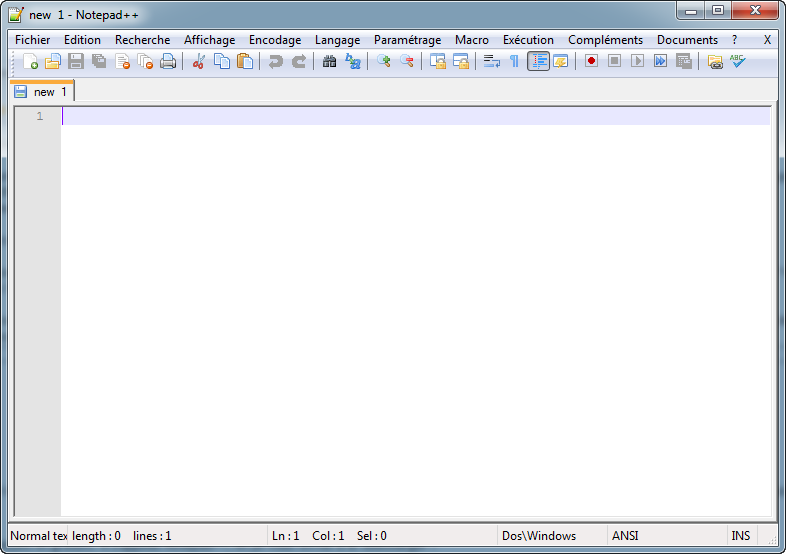
Task: Open the Compléments menu
Action: 606,40
